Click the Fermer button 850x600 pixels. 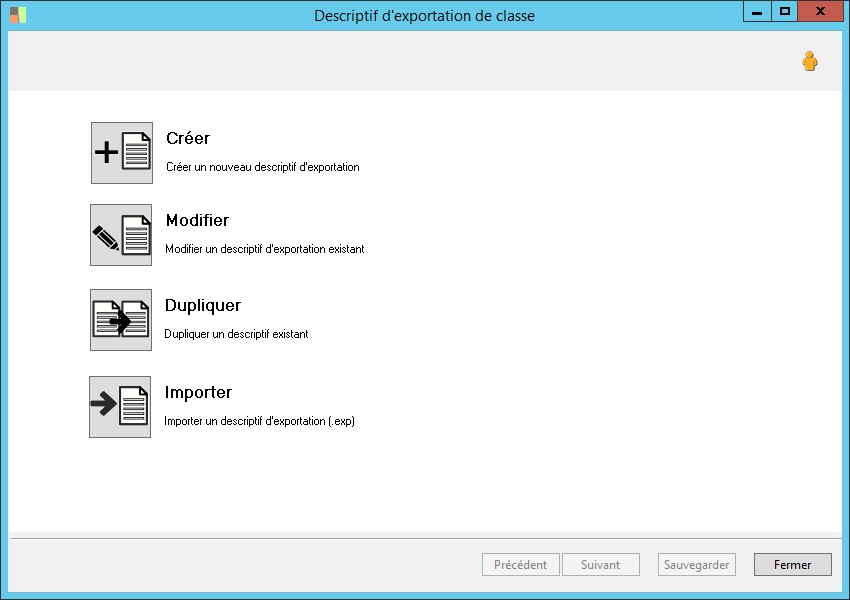[x=793, y=565]
